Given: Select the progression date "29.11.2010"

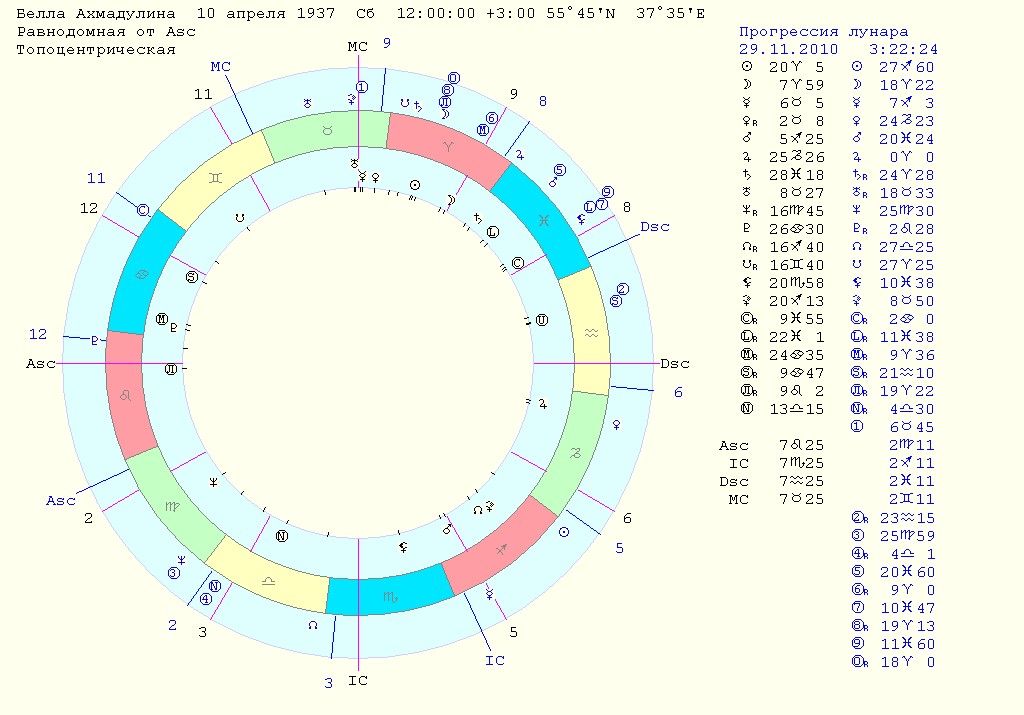Looking at the screenshot, I should click(x=788, y=49).
